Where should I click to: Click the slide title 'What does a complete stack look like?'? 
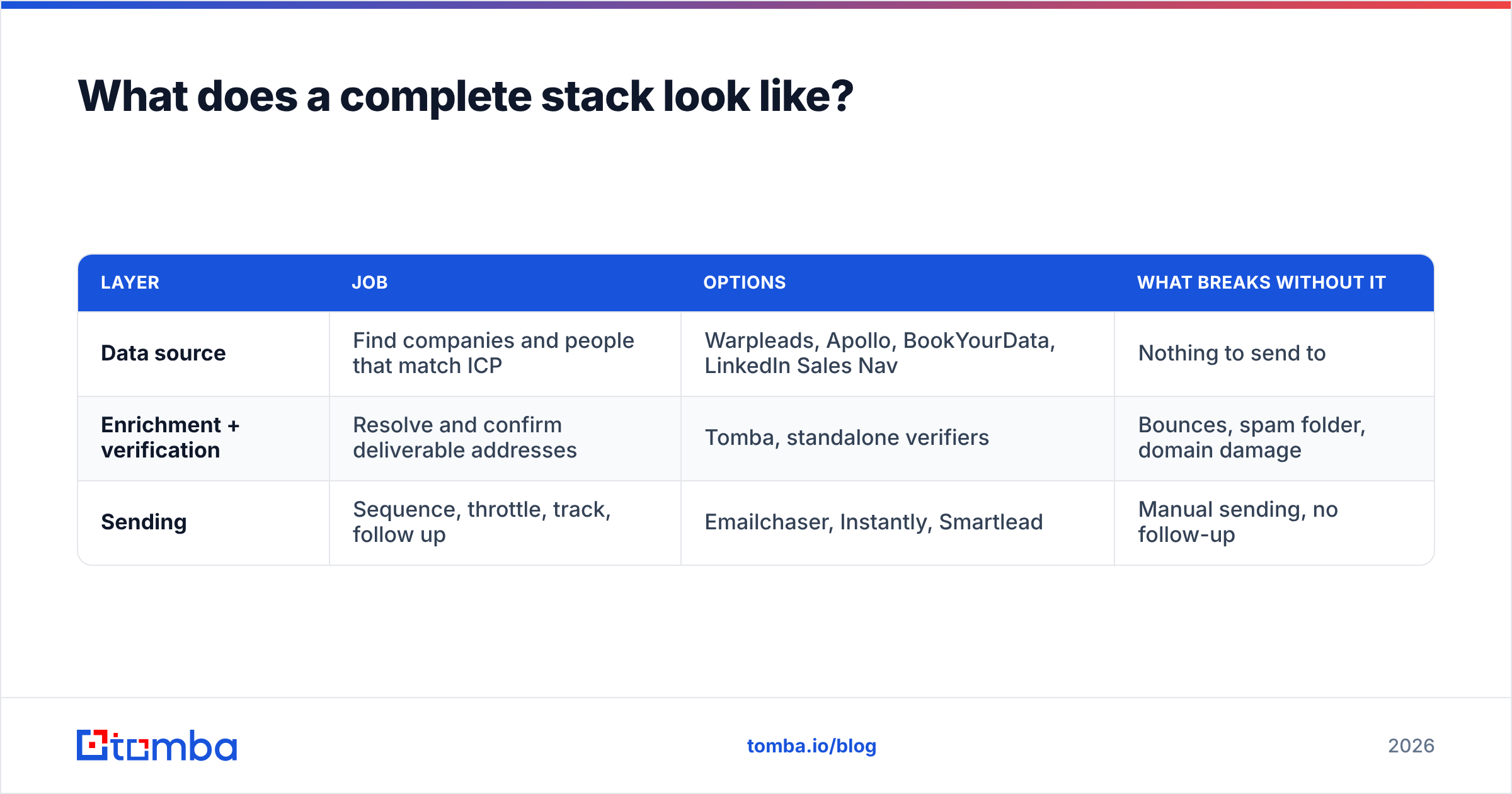[466, 96]
